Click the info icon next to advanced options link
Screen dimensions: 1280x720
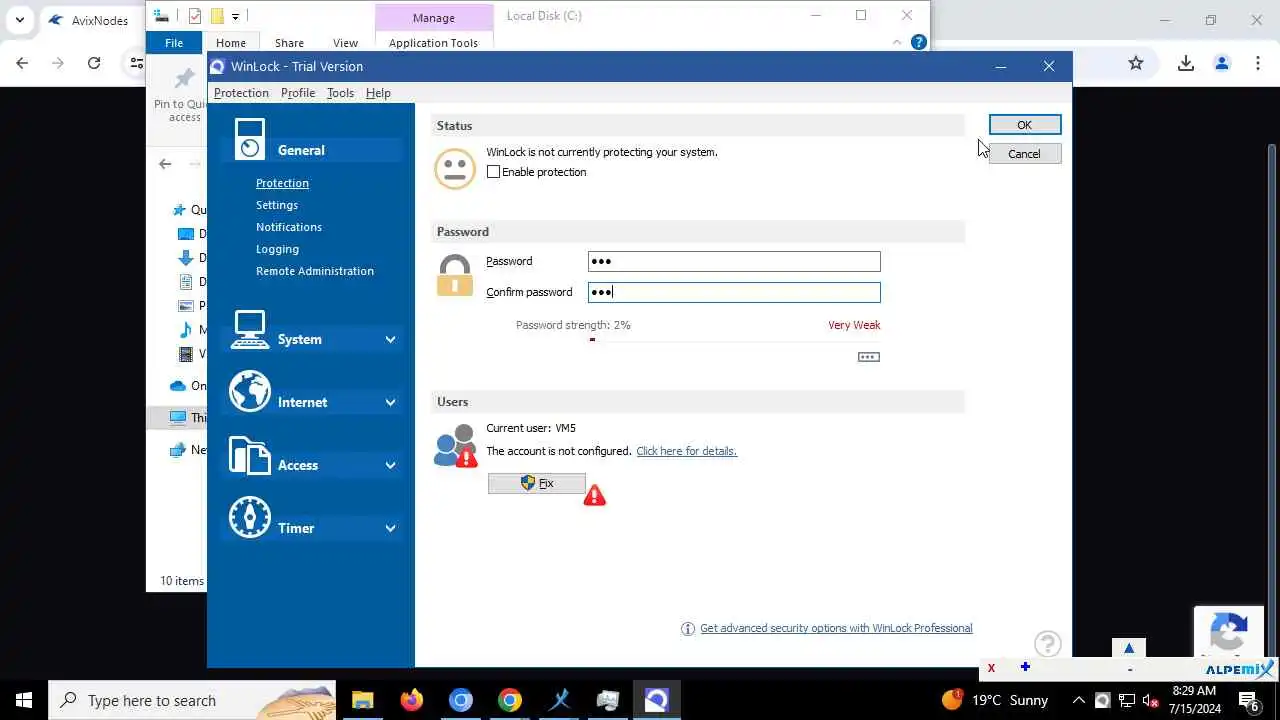tap(688, 629)
